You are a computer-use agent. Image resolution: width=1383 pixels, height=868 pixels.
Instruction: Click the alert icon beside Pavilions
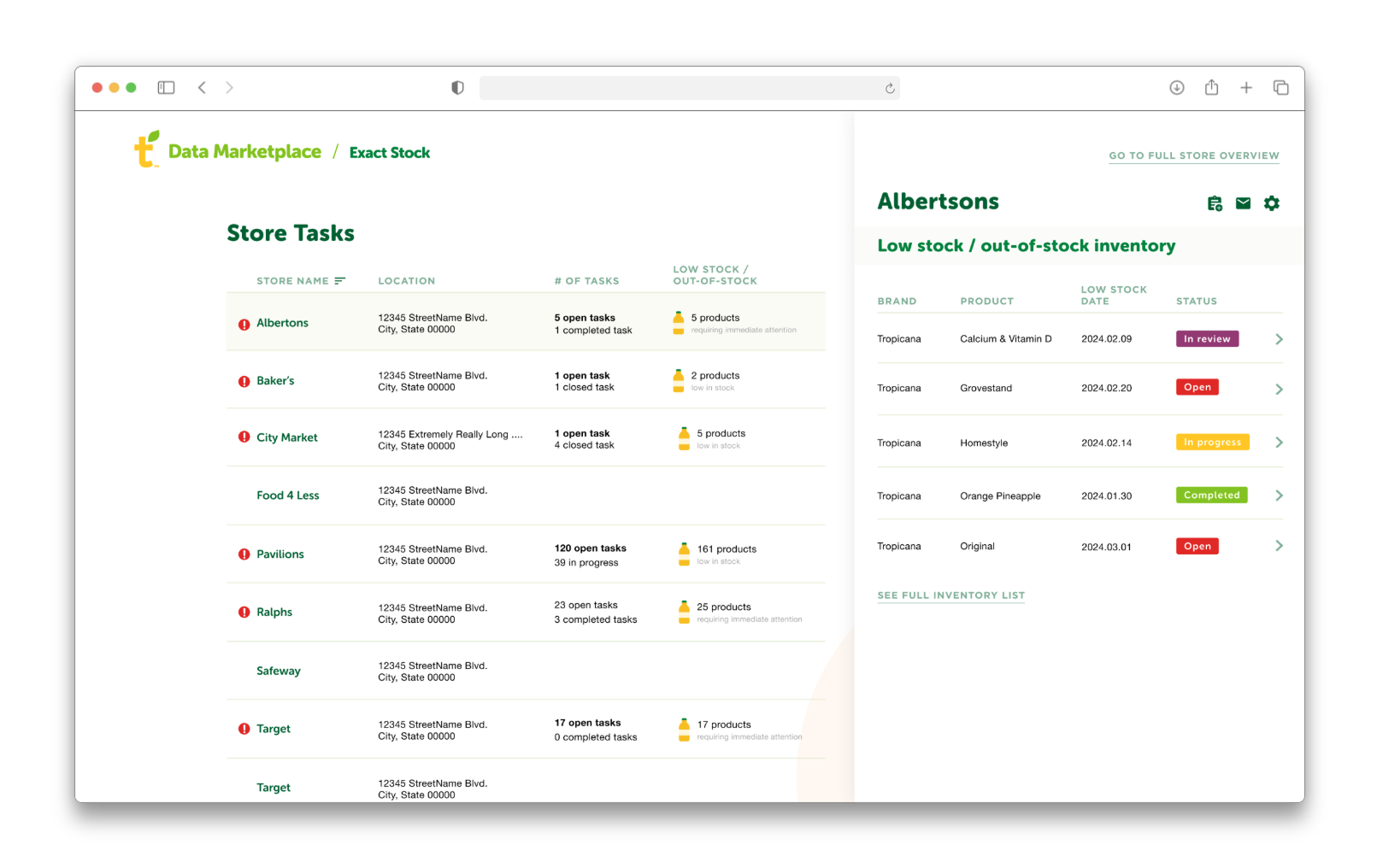244,554
